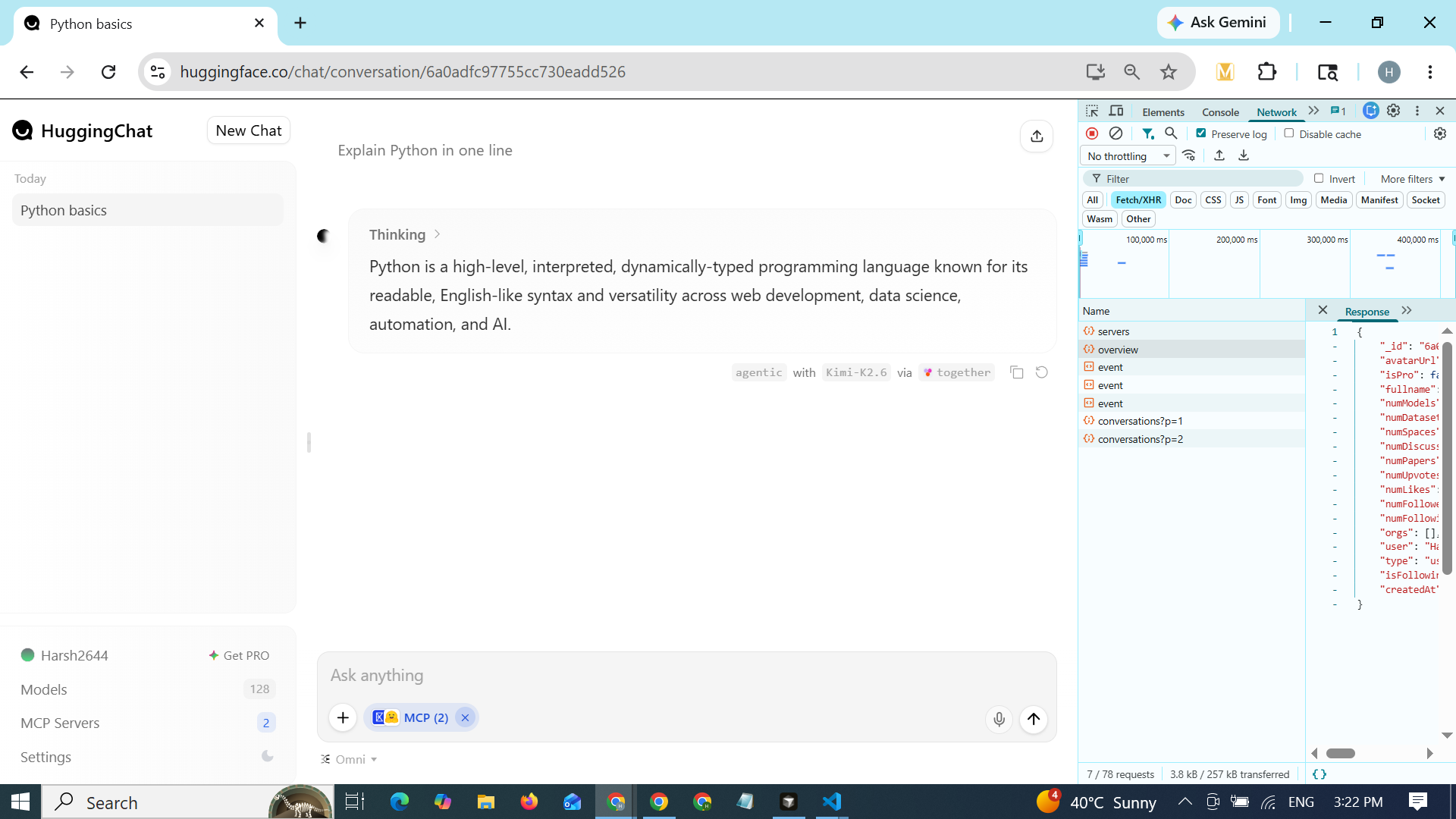The width and height of the screenshot is (1456, 819).
Task: Close the DevTools panel
Action: point(1440,111)
